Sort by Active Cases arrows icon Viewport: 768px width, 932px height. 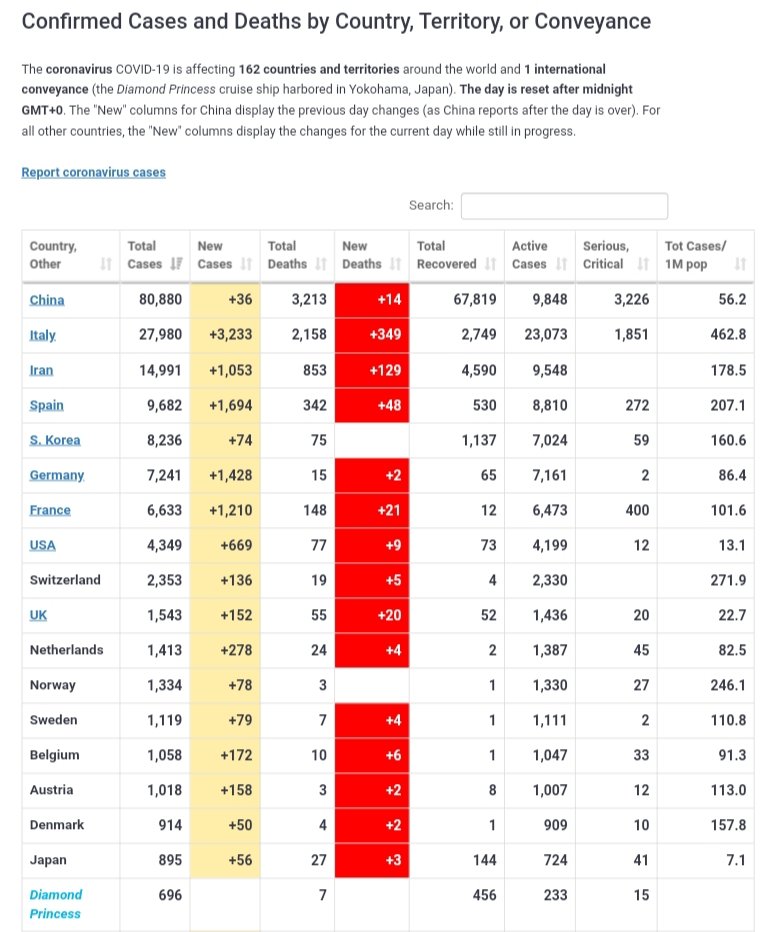coord(561,263)
